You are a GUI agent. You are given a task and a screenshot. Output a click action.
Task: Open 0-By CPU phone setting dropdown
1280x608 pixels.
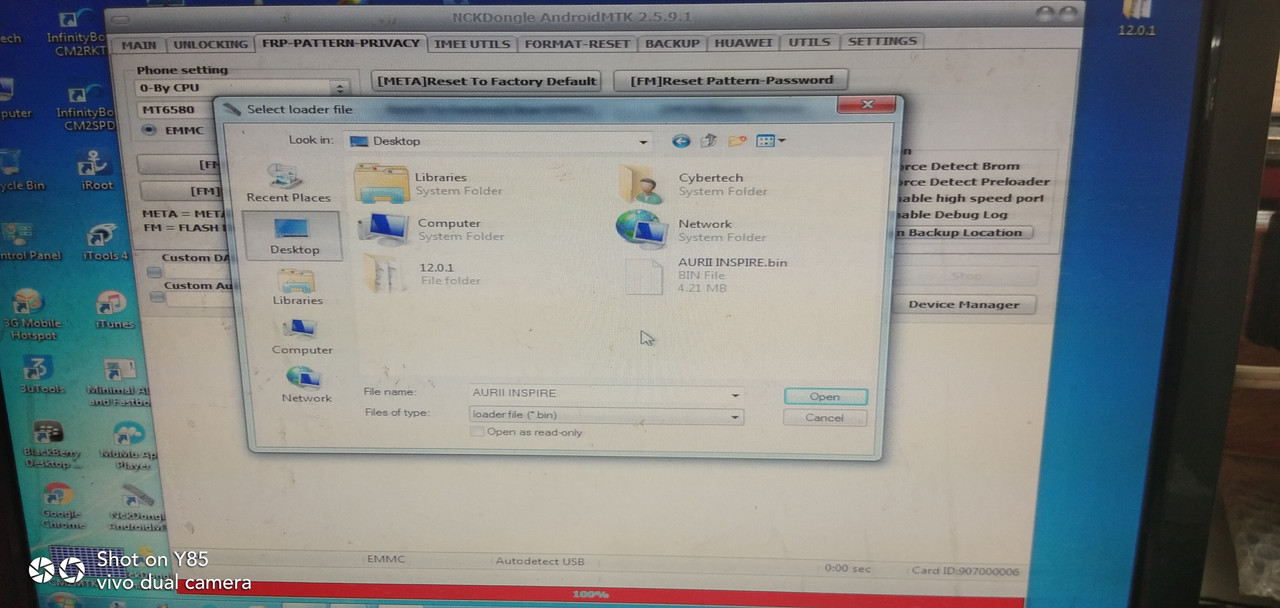click(x=243, y=88)
